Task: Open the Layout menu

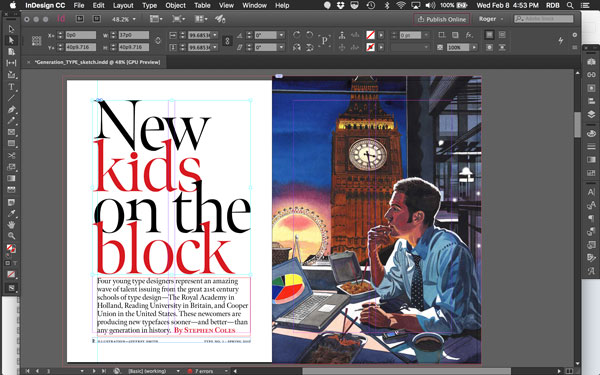Action: click(x=123, y=5)
